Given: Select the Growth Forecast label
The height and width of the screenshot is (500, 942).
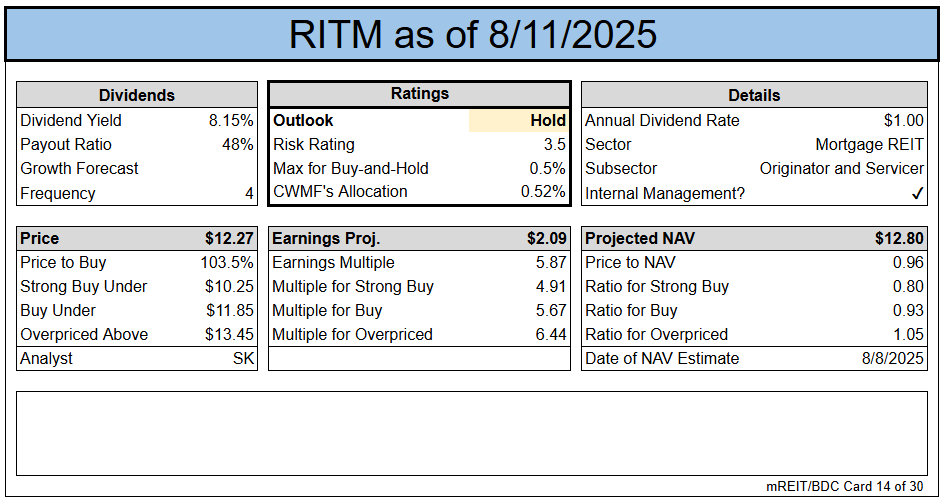Looking at the screenshot, I should tap(79, 168).
